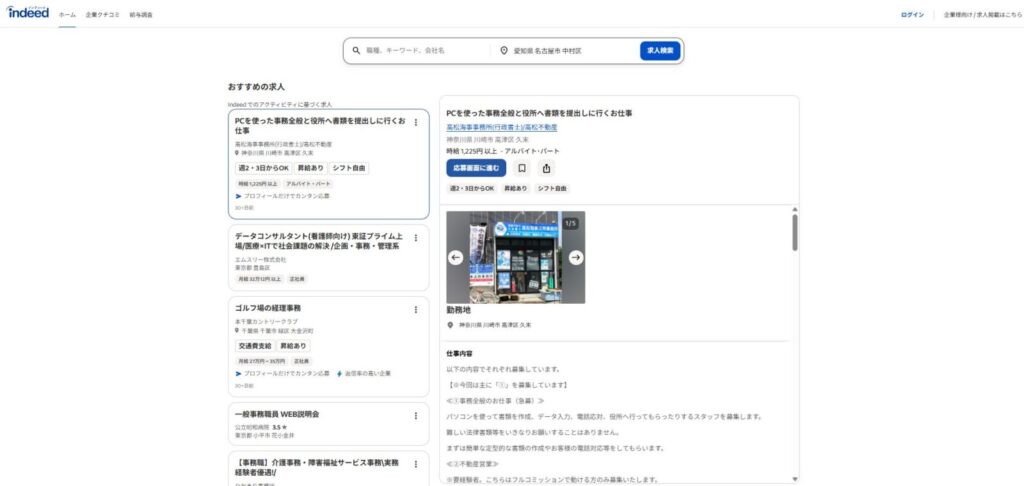Click the location pin icon in search bar

[x=504, y=50]
